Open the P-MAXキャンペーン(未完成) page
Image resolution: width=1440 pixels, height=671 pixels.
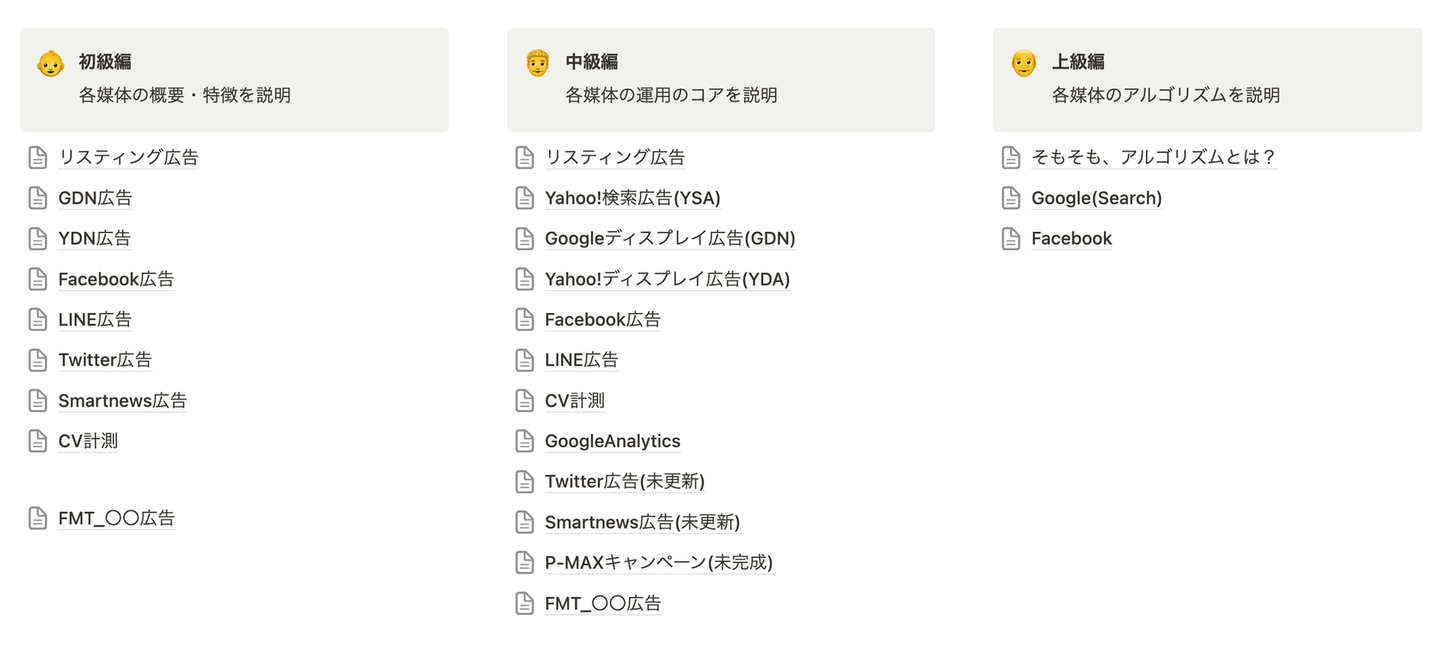point(658,562)
